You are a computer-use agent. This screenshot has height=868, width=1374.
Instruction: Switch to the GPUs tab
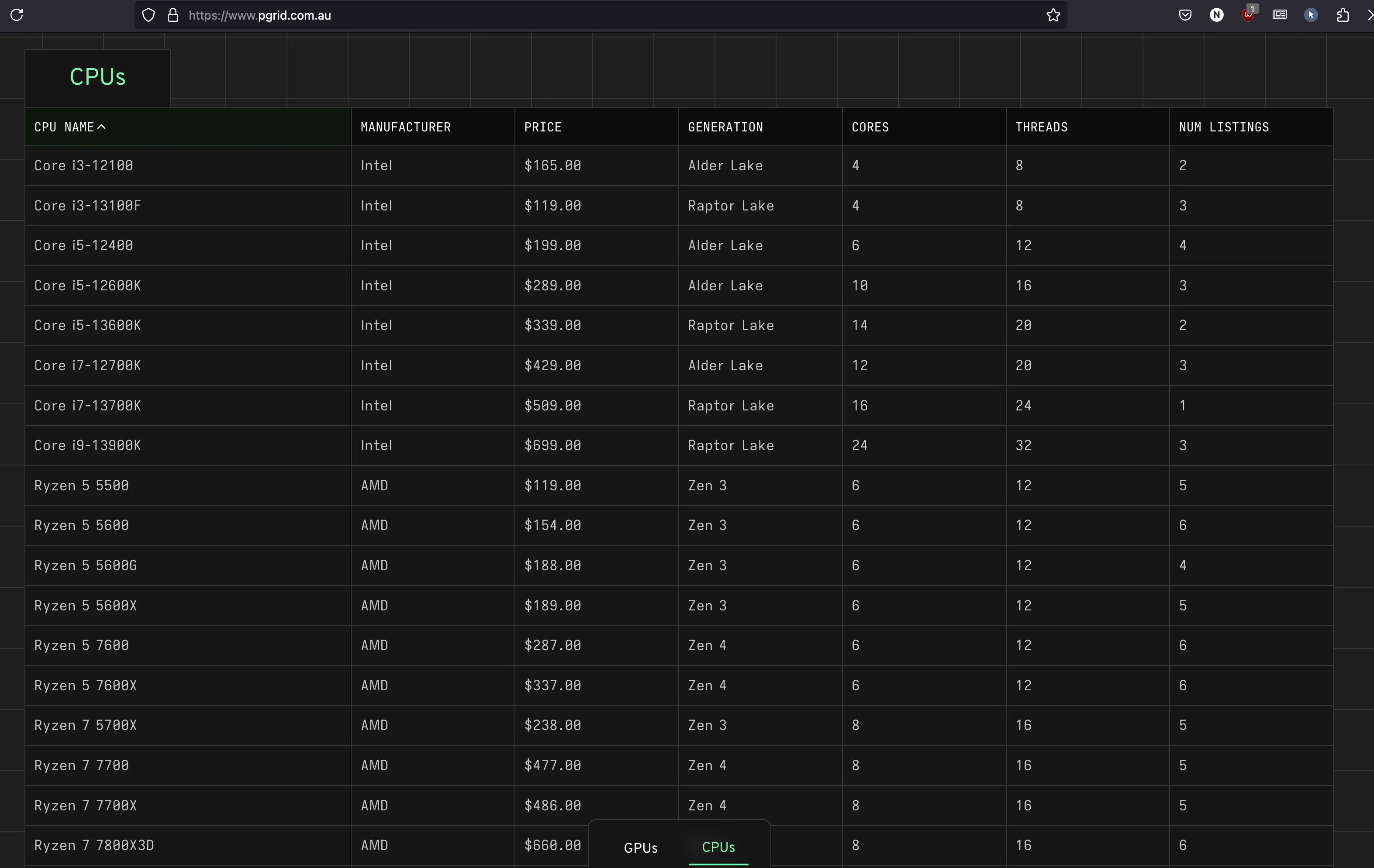click(x=640, y=847)
